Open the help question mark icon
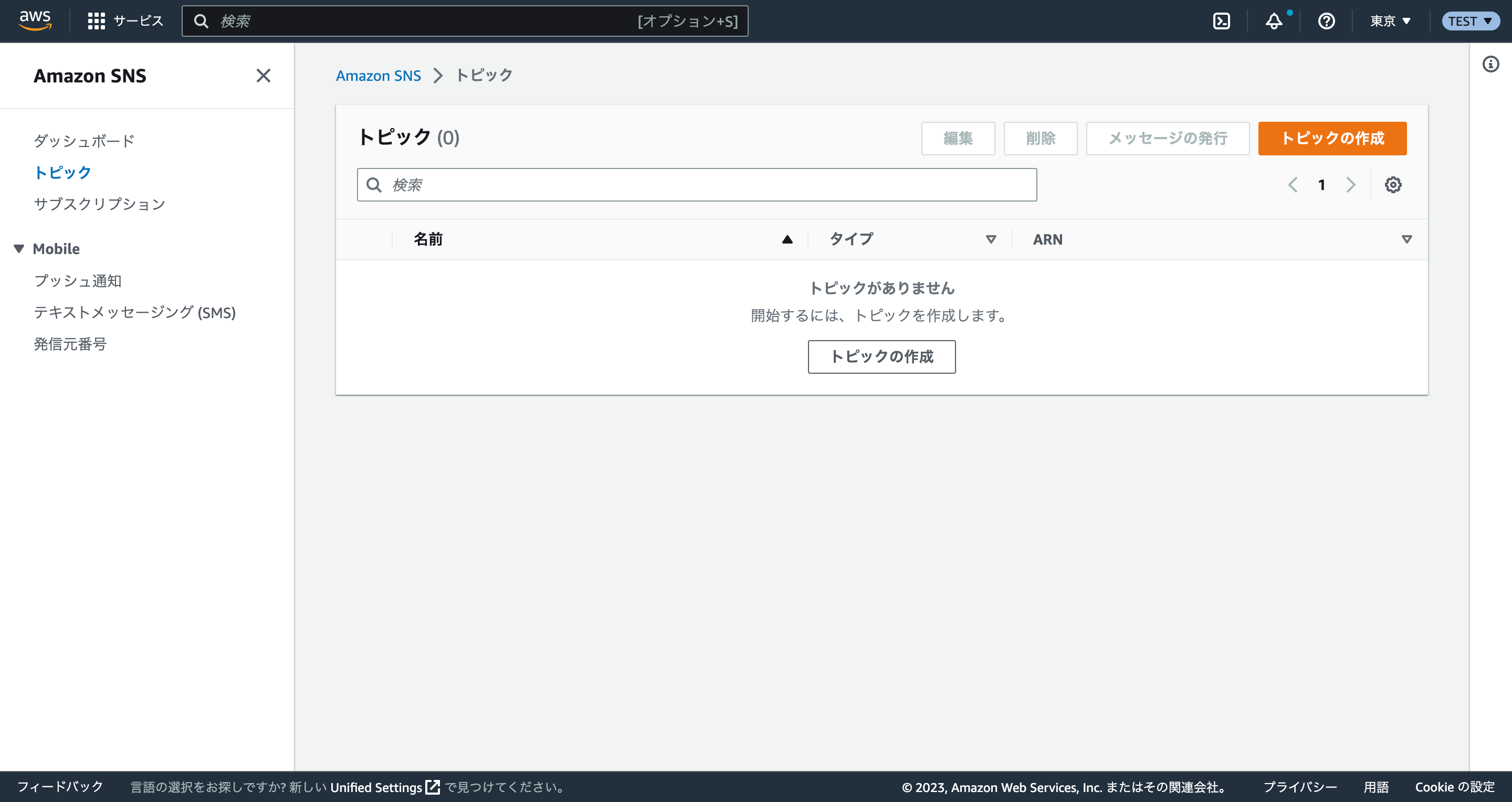 (x=1326, y=20)
